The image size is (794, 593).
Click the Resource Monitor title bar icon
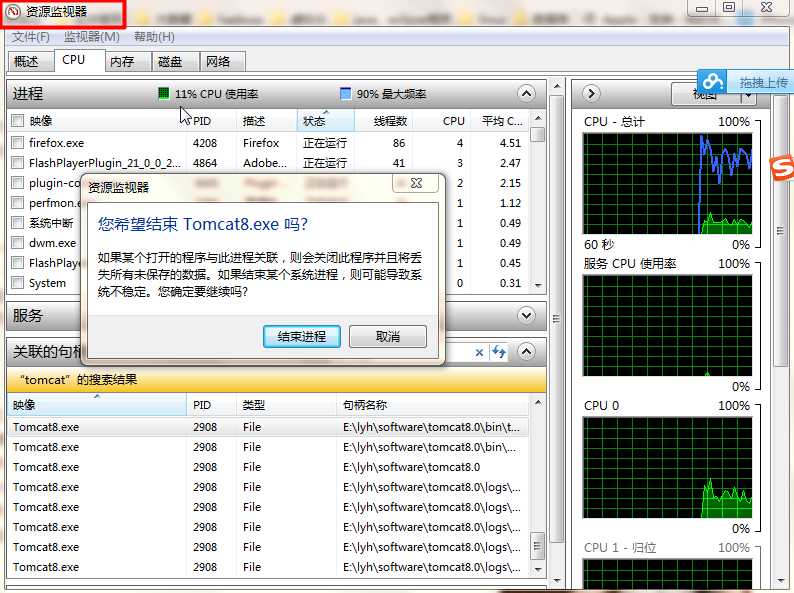click(x=12, y=11)
